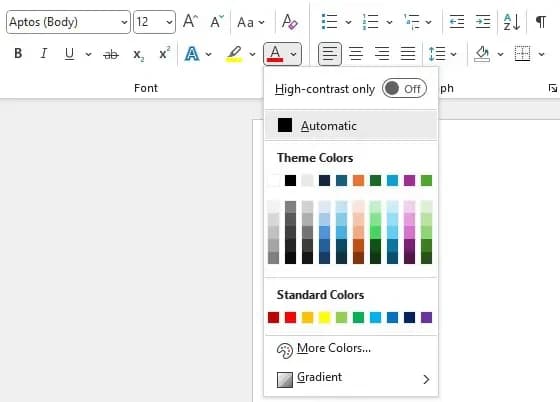Expand Font Color dropdown arrow
This screenshot has width=560, height=402.
pyautogui.click(x=293, y=54)
